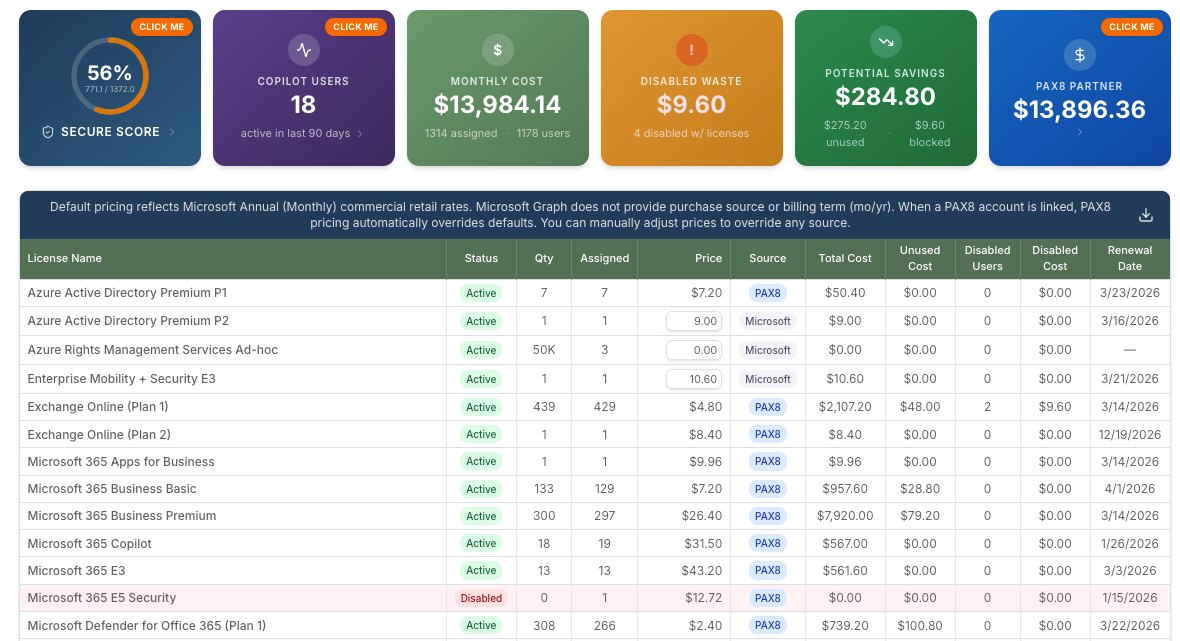
Task: Click the $9.60 disabled cost in Exchange Online row
Action: [x=1055, y=407]
